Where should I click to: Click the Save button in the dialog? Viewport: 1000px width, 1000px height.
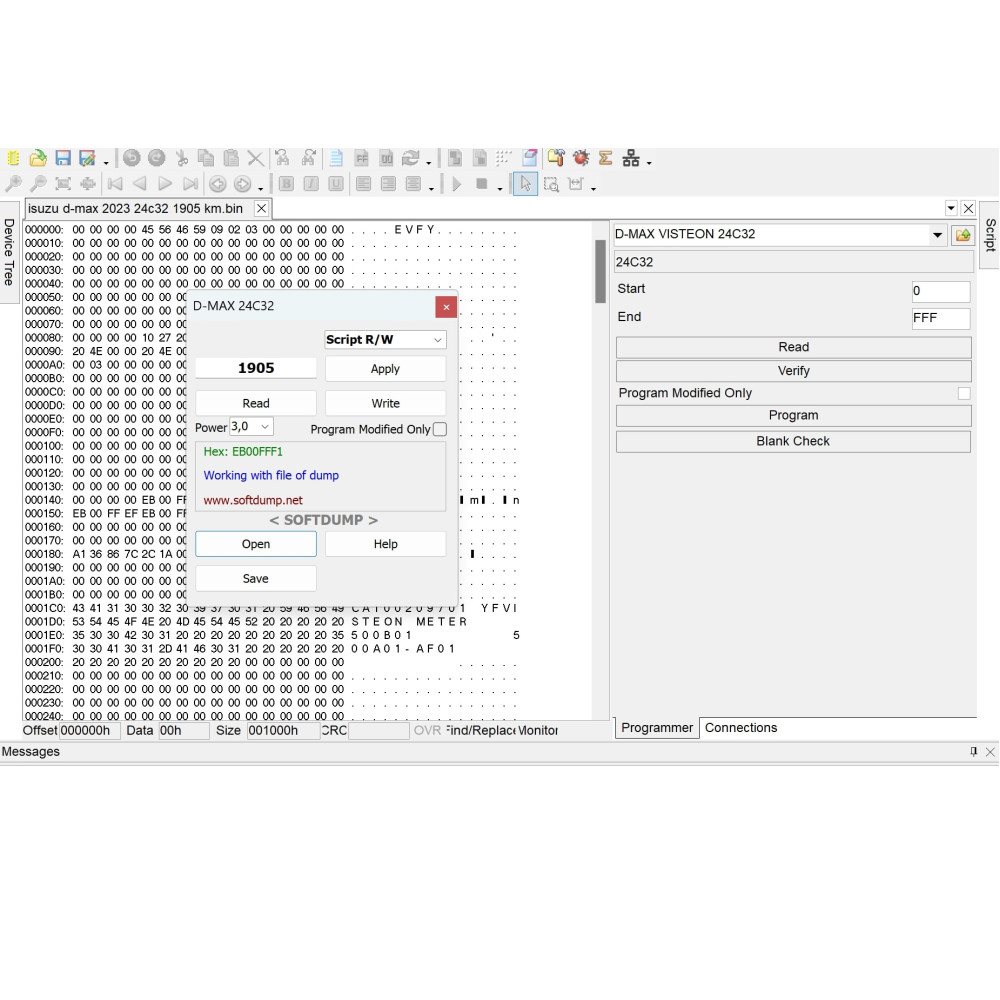pos(256,578)
